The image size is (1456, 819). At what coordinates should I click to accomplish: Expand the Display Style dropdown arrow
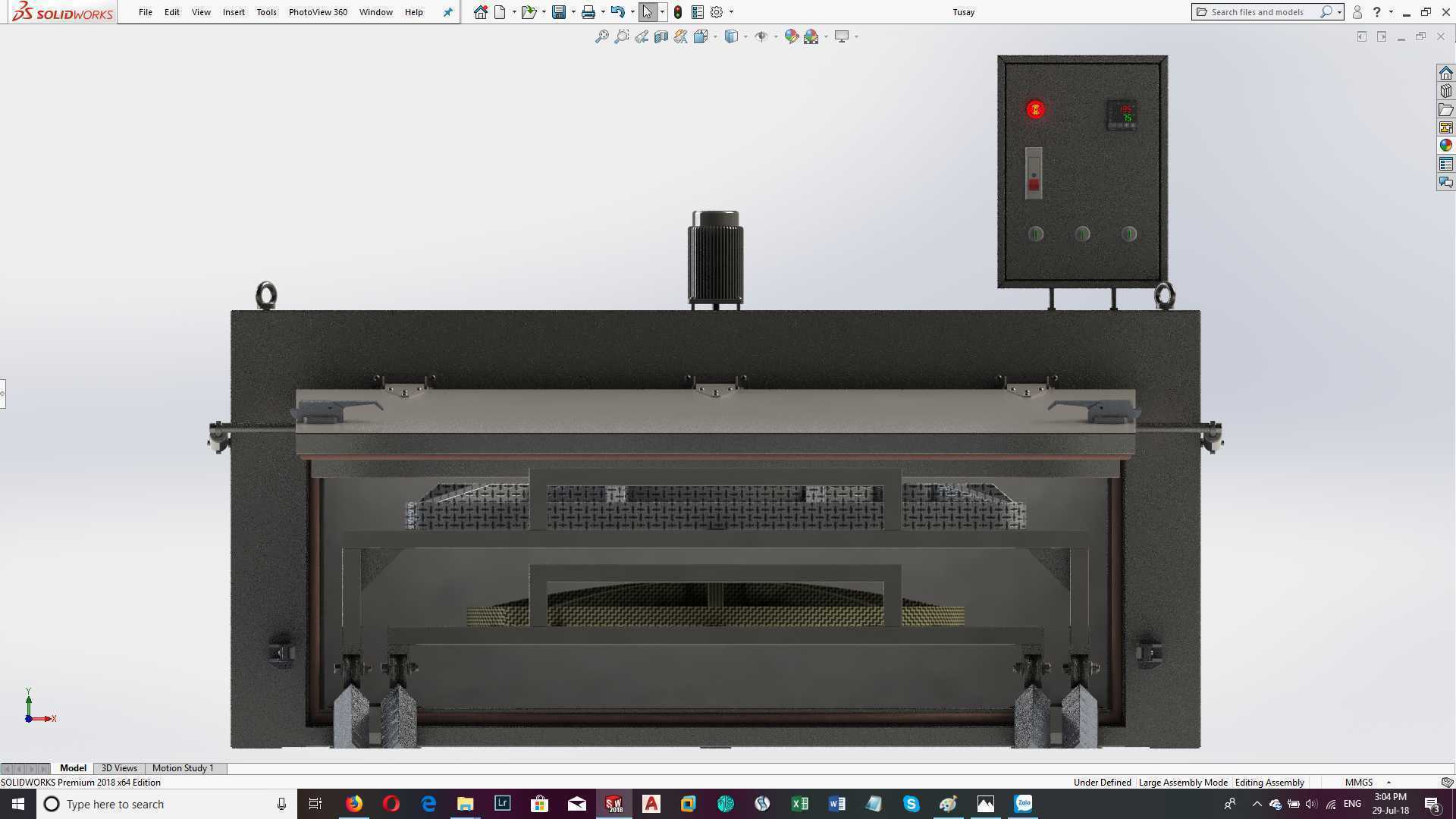pyautogui.click(x=745, y=36)
